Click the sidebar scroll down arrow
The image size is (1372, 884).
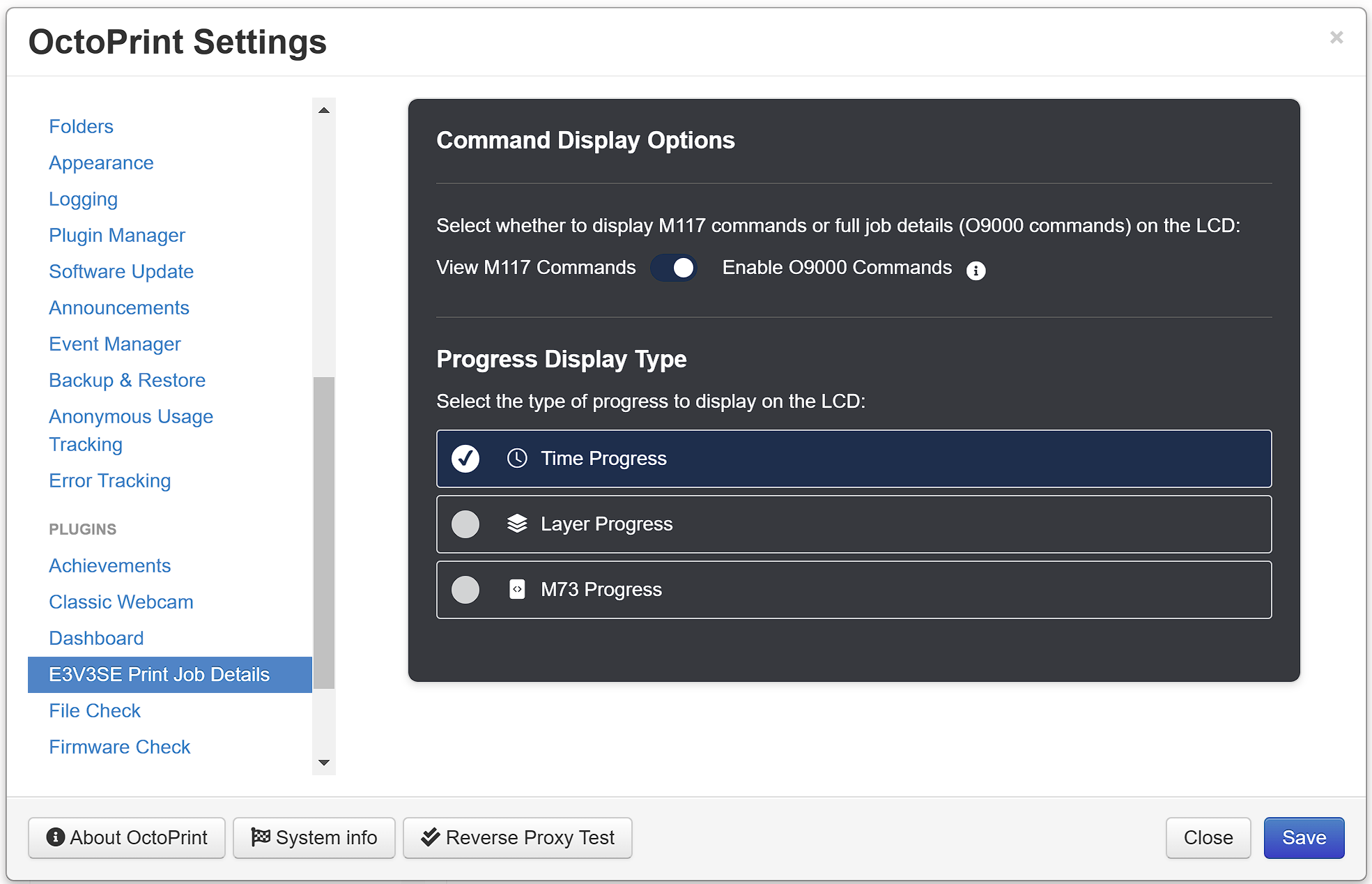coord(324,763)
